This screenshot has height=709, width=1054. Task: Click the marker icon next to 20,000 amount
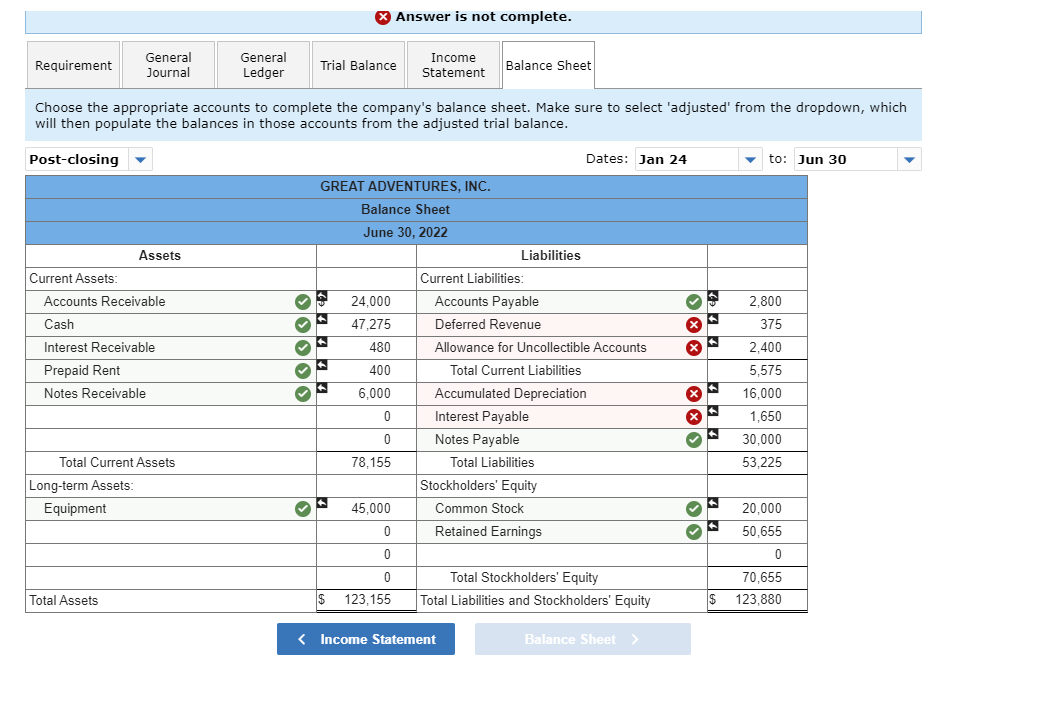pos(713,503)
